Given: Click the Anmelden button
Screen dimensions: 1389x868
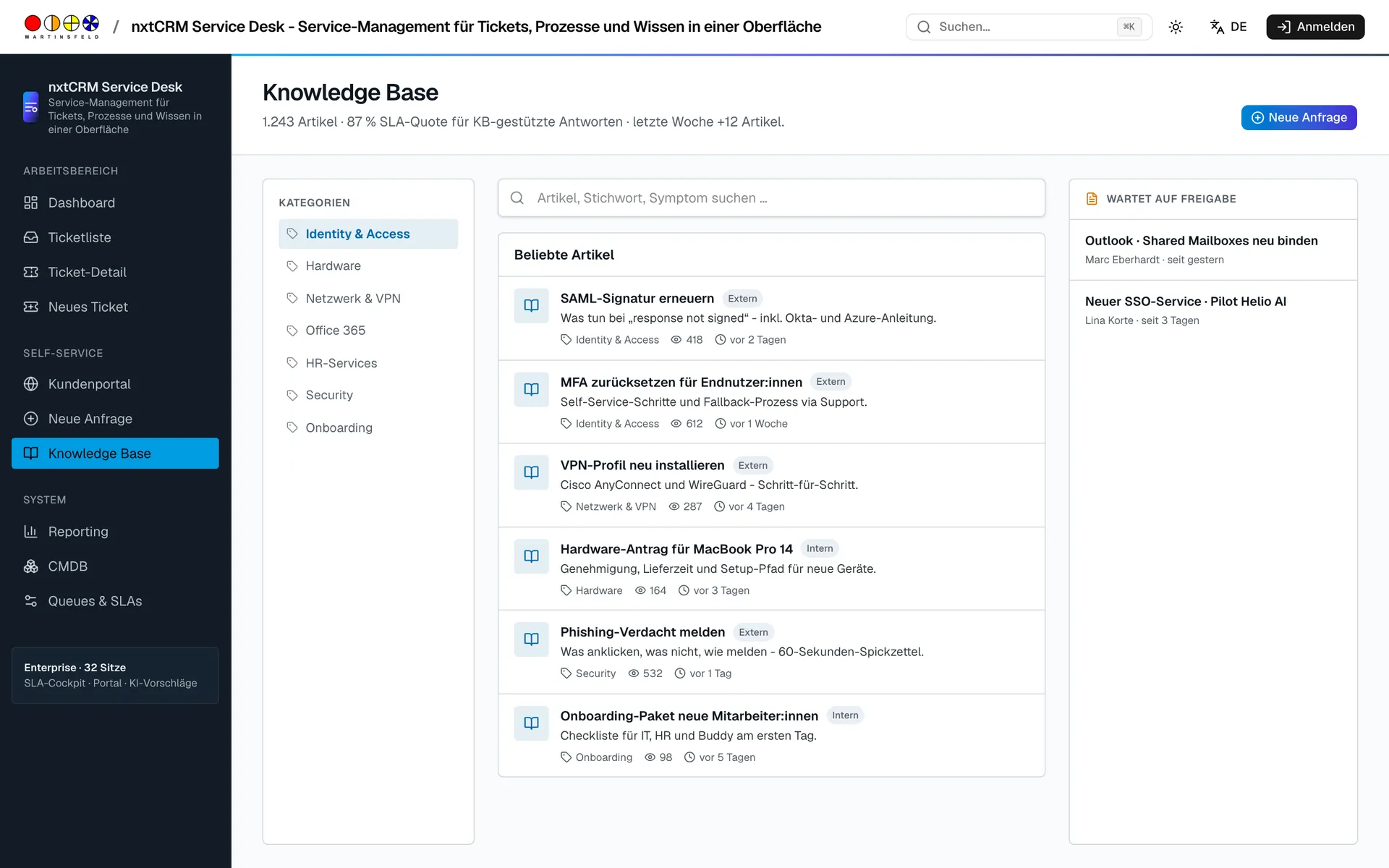Looking at the screenshot, I should pyautogui.click(x=1315, y=27).
